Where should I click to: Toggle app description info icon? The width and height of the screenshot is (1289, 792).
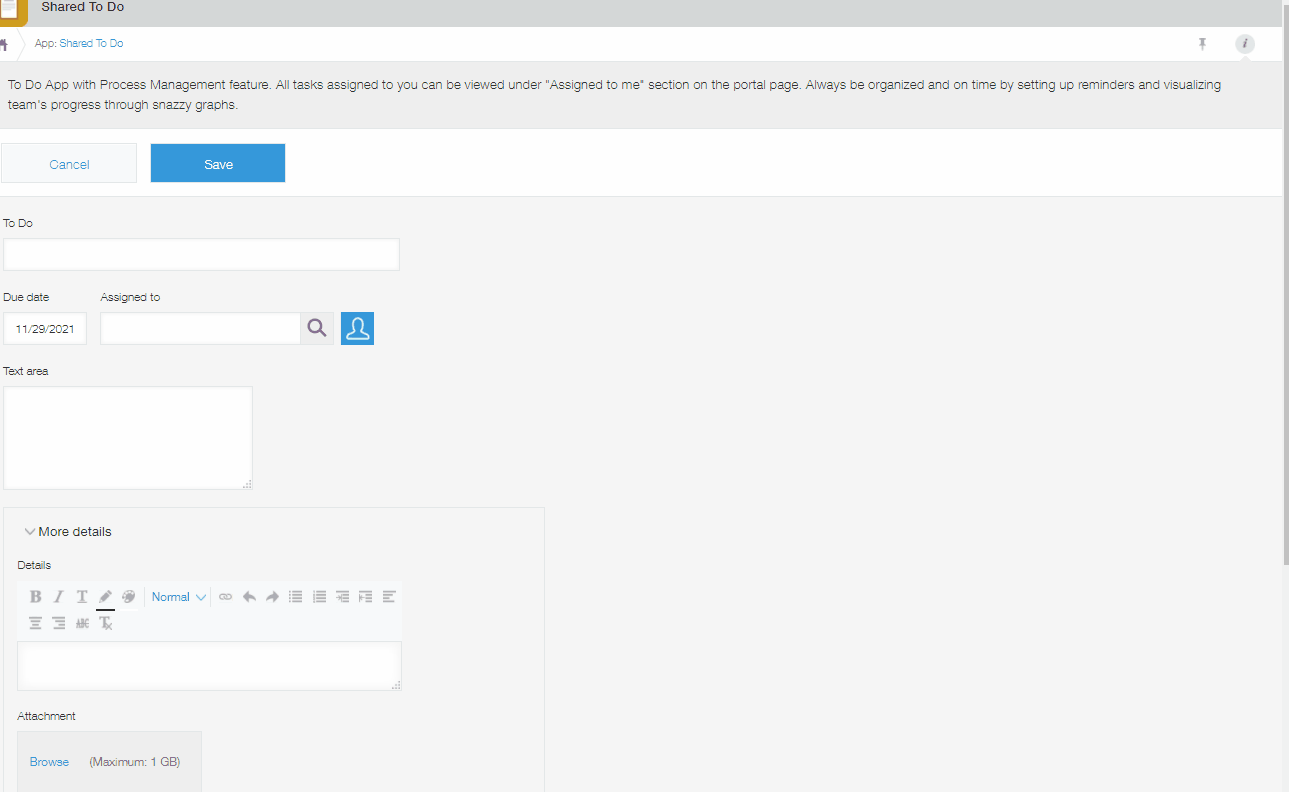point(1244,44)
